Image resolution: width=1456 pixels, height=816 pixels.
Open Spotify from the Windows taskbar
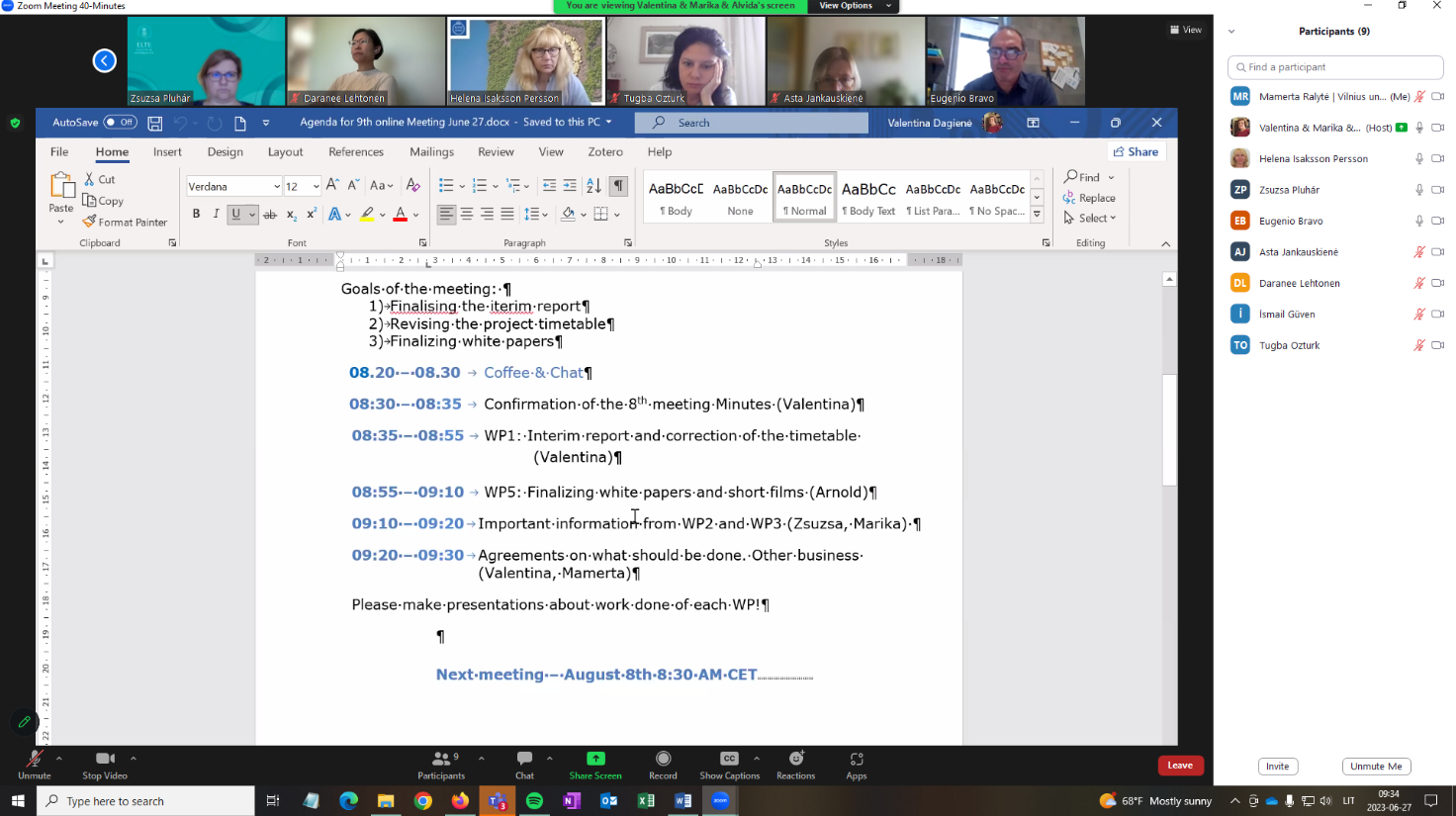[x=534, y=801]
